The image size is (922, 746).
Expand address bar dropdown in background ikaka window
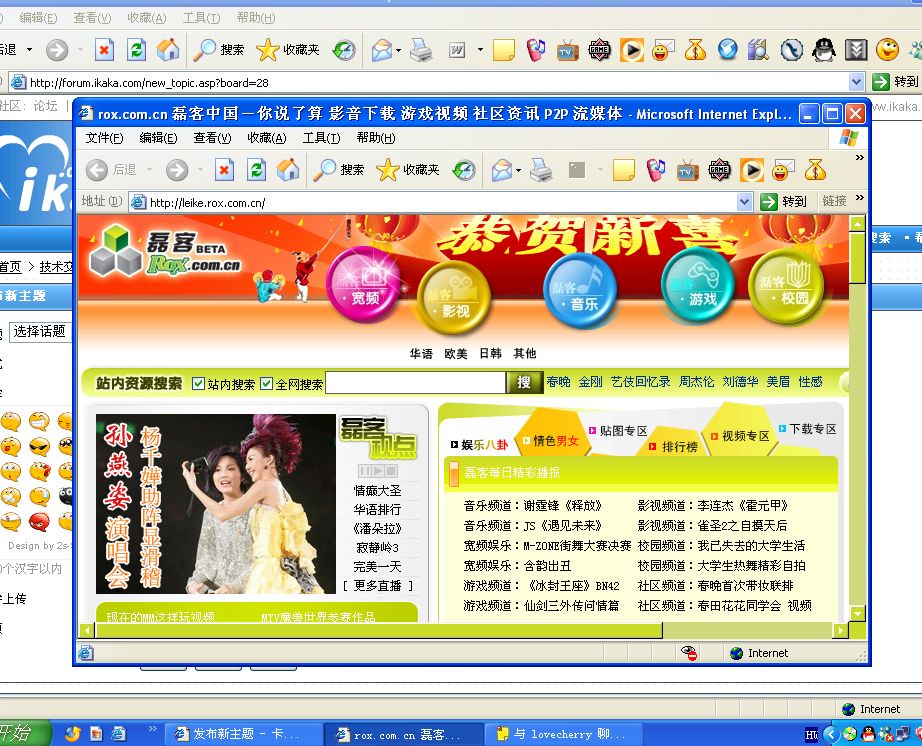[857, 82]
